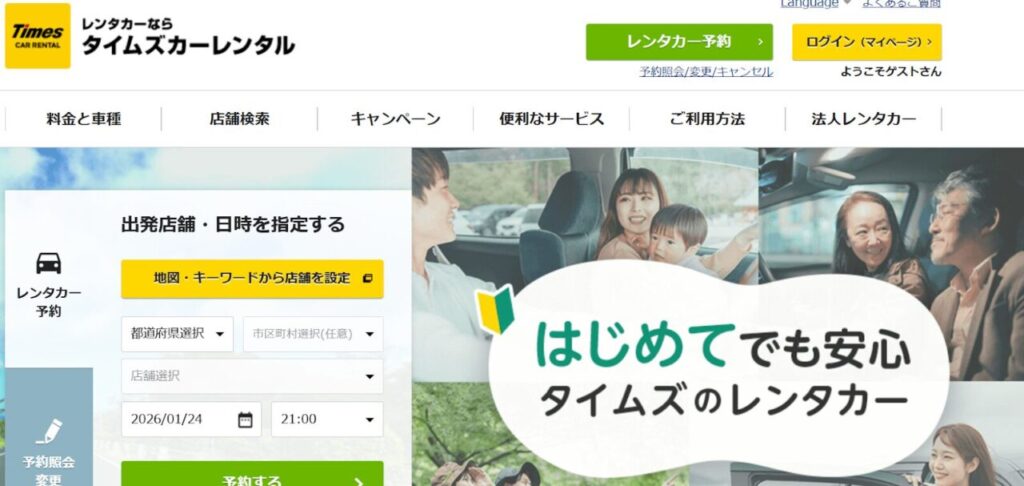Go to 店舗検索 in navigation
This screenshot has height=486, width=1024.
pyautogui.click(x=239, y=119)
